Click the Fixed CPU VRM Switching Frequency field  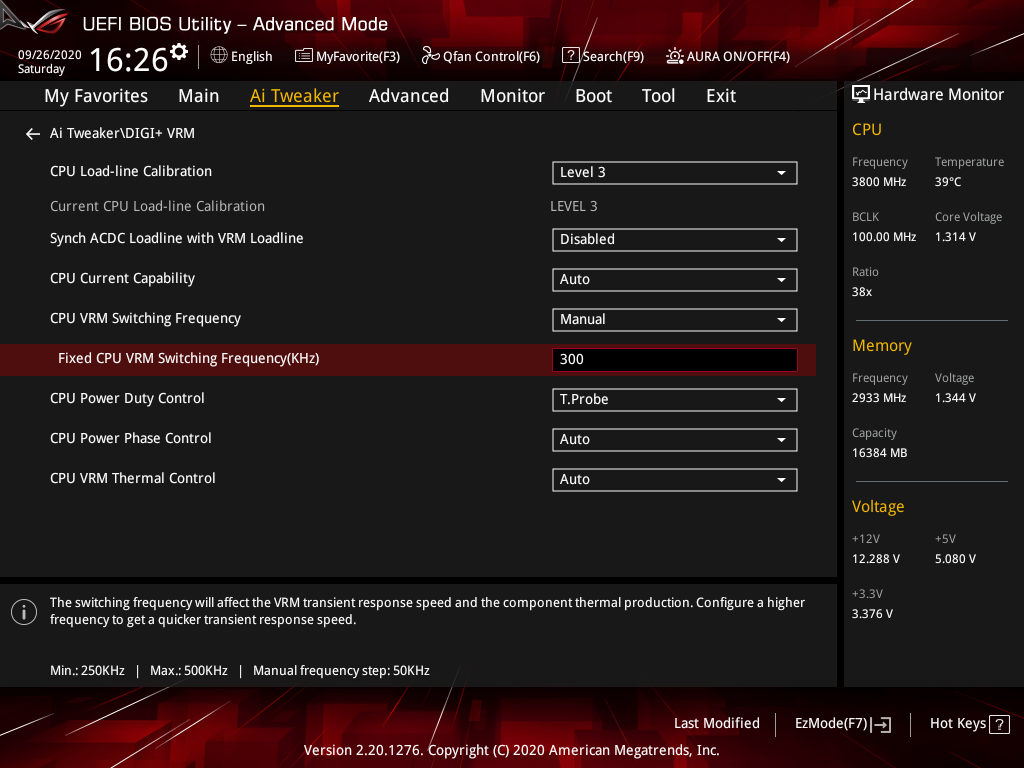675,359
